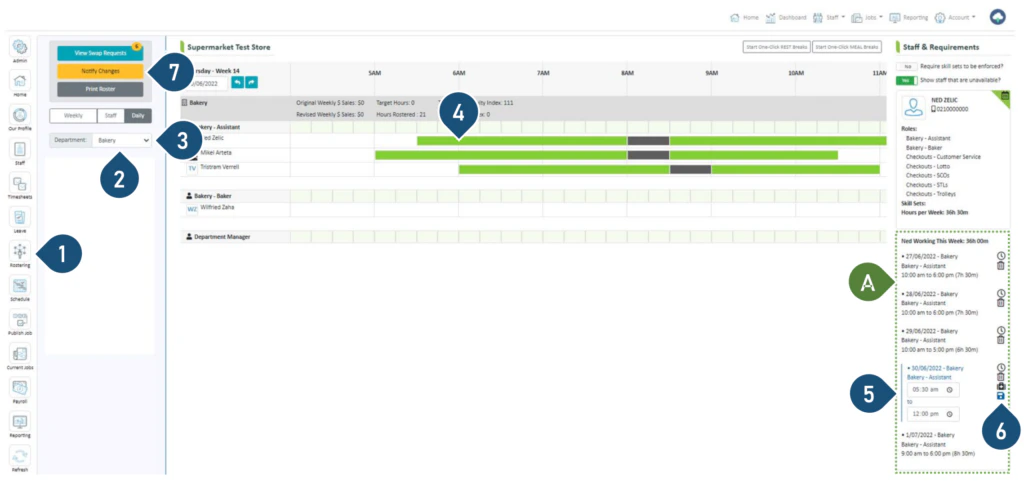The image size is (1024, 482).
Task: Save the 30/06/2022 shift times
Action: point(1000,396)
